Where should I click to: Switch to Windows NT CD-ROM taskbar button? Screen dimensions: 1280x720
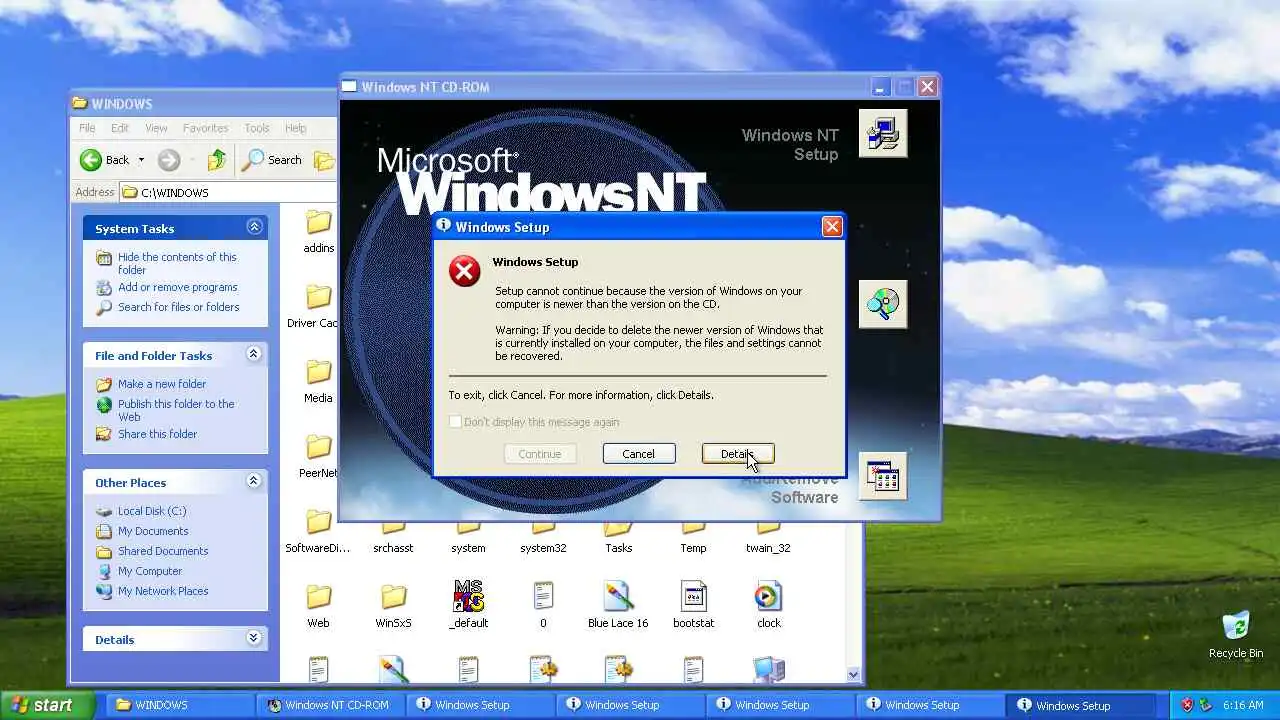330,705
